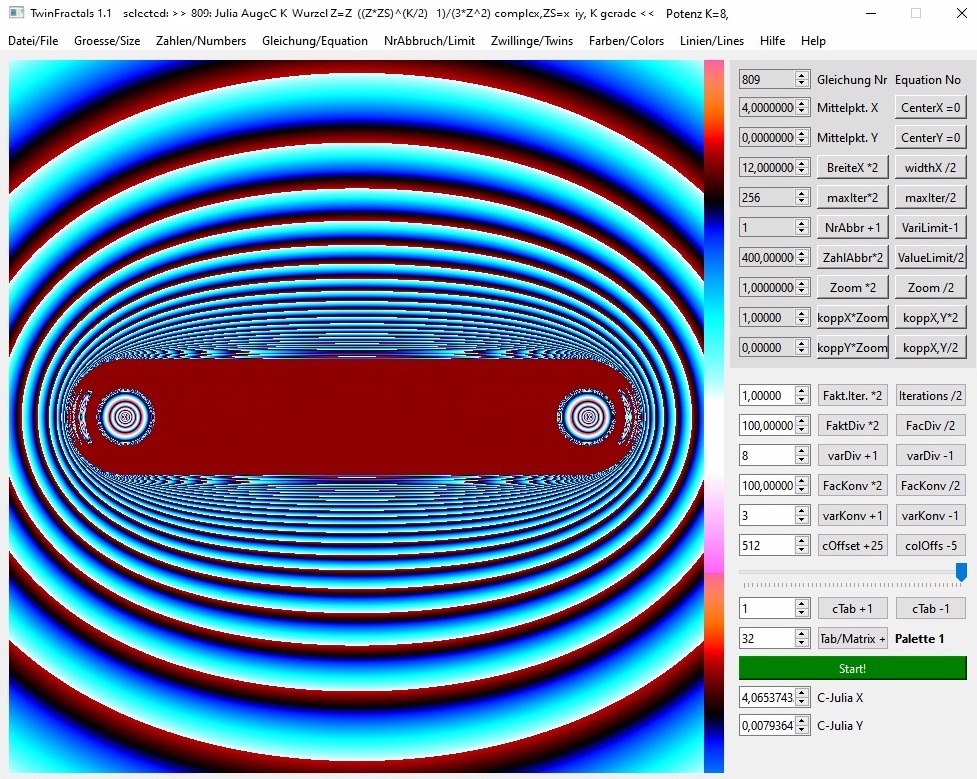The image size is (977, 779).
Task: Focus the Equation No field showing 809
Action: pyautogui.click(x=774, y=79)
